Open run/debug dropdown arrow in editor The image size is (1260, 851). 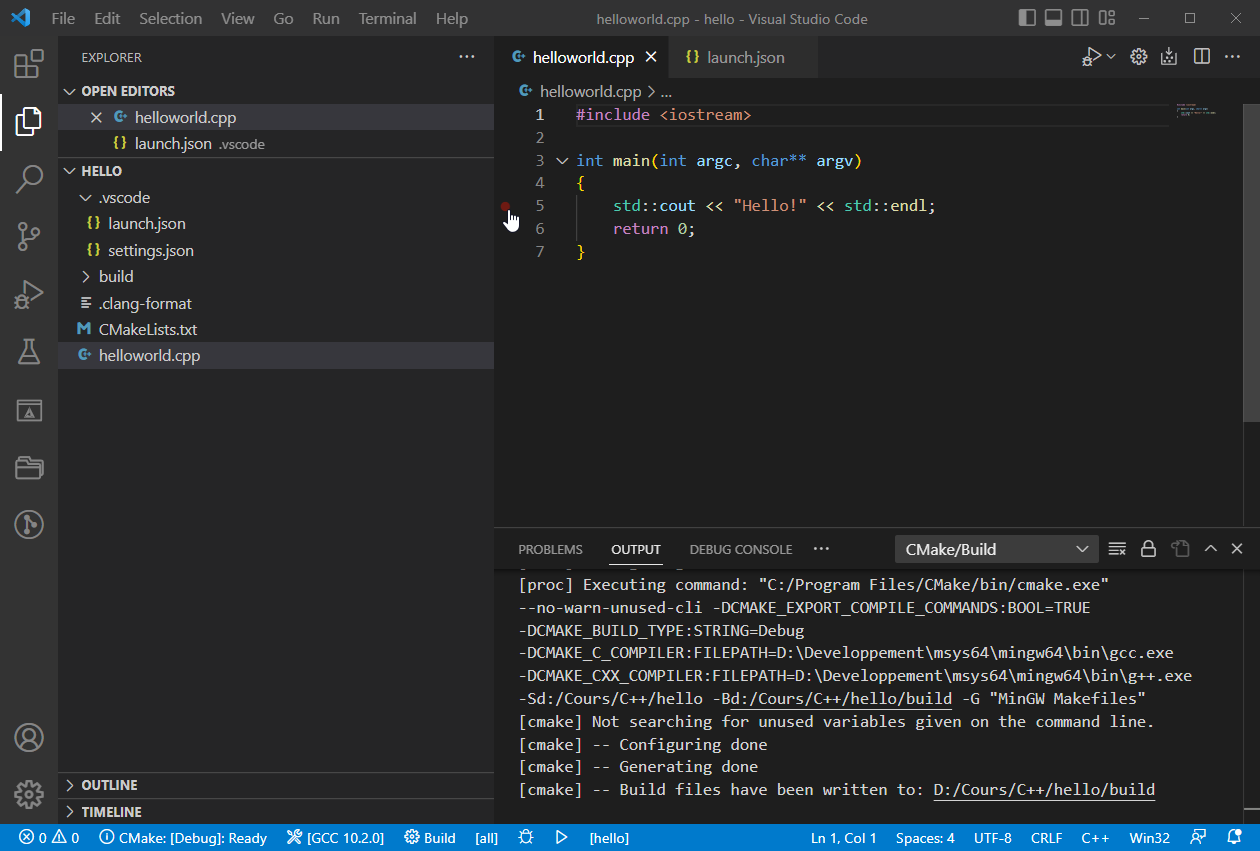tap(1111, 57)
